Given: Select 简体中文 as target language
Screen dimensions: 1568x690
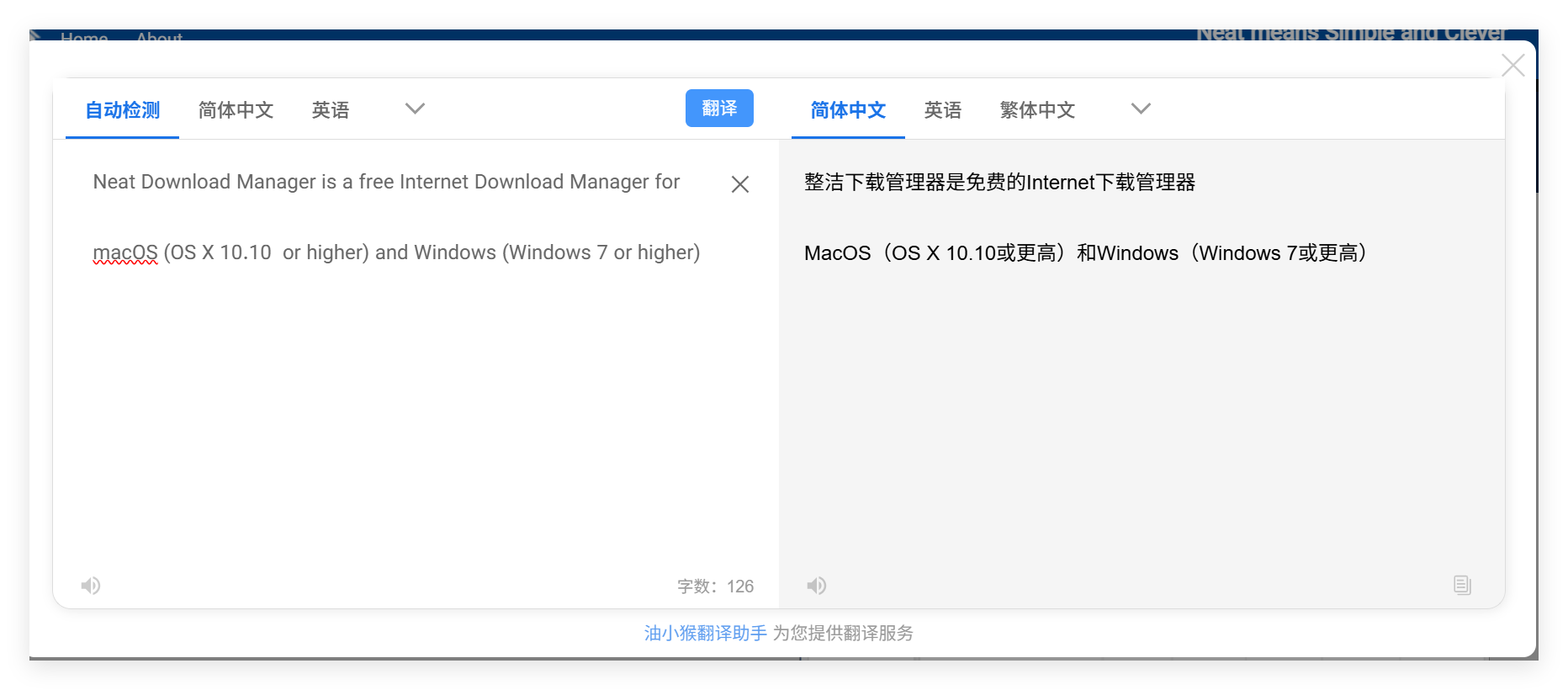Looking at the screenshot, I should tap(848, 110).
